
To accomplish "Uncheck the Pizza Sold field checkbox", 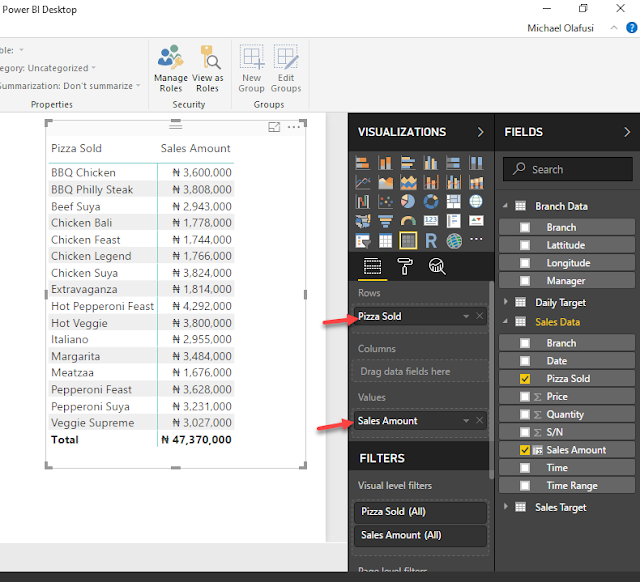I will pos(525,379).
